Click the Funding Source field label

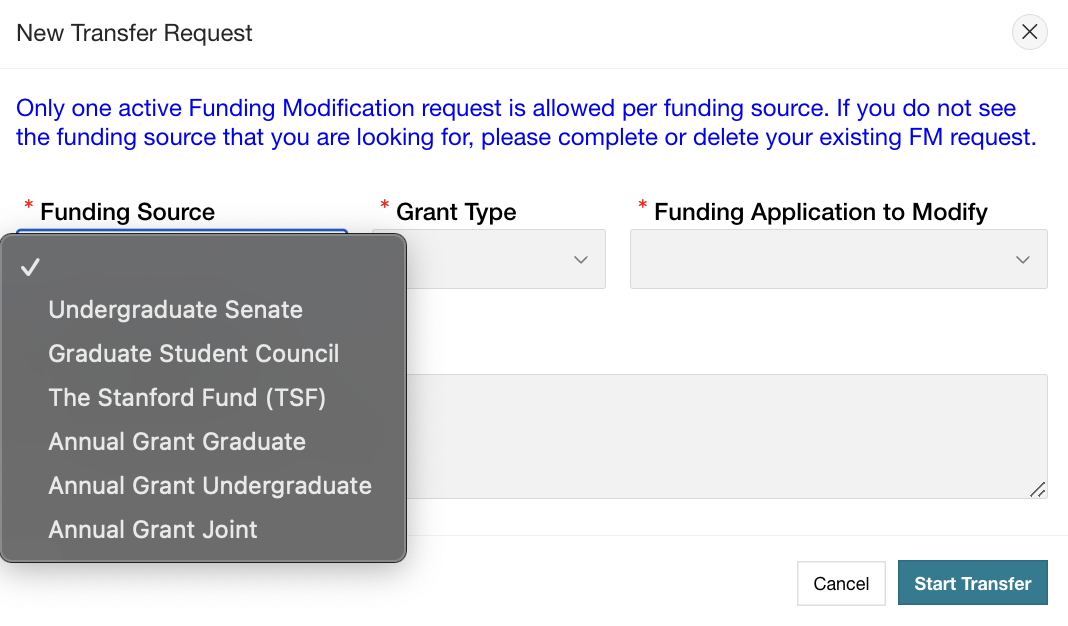tap(127, 212)
